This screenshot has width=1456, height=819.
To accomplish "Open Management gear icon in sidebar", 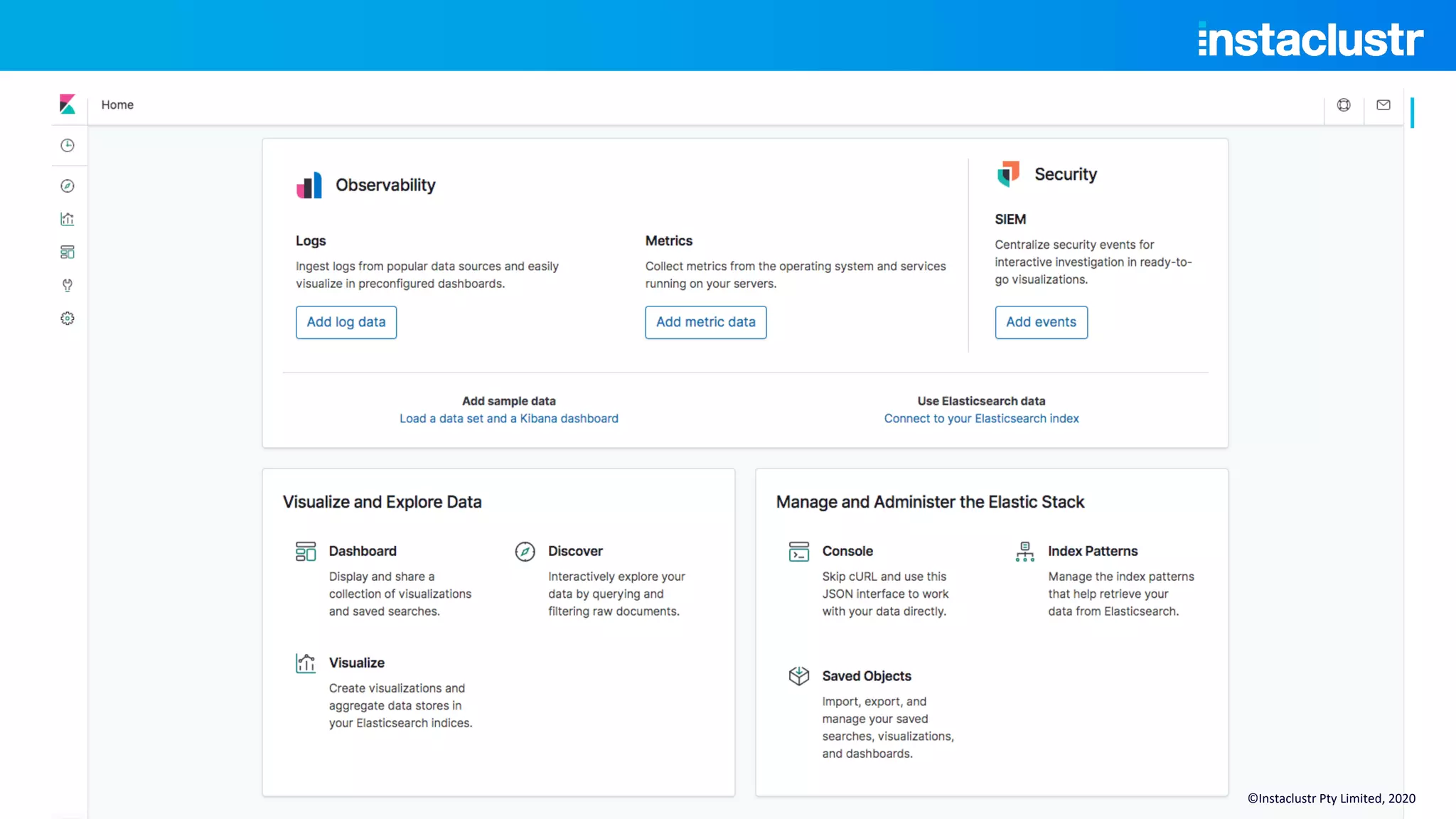I will point(68,318).
